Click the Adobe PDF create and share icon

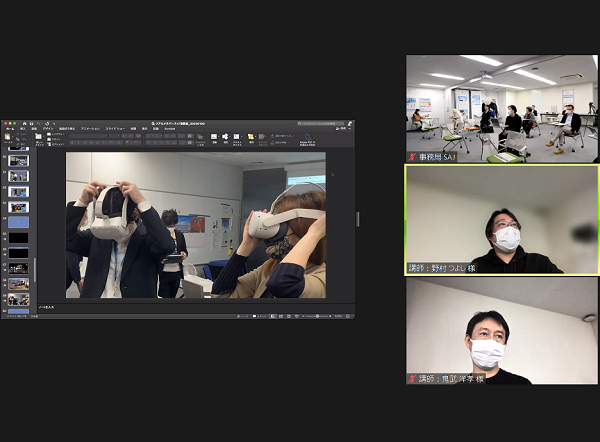[308, 138]
